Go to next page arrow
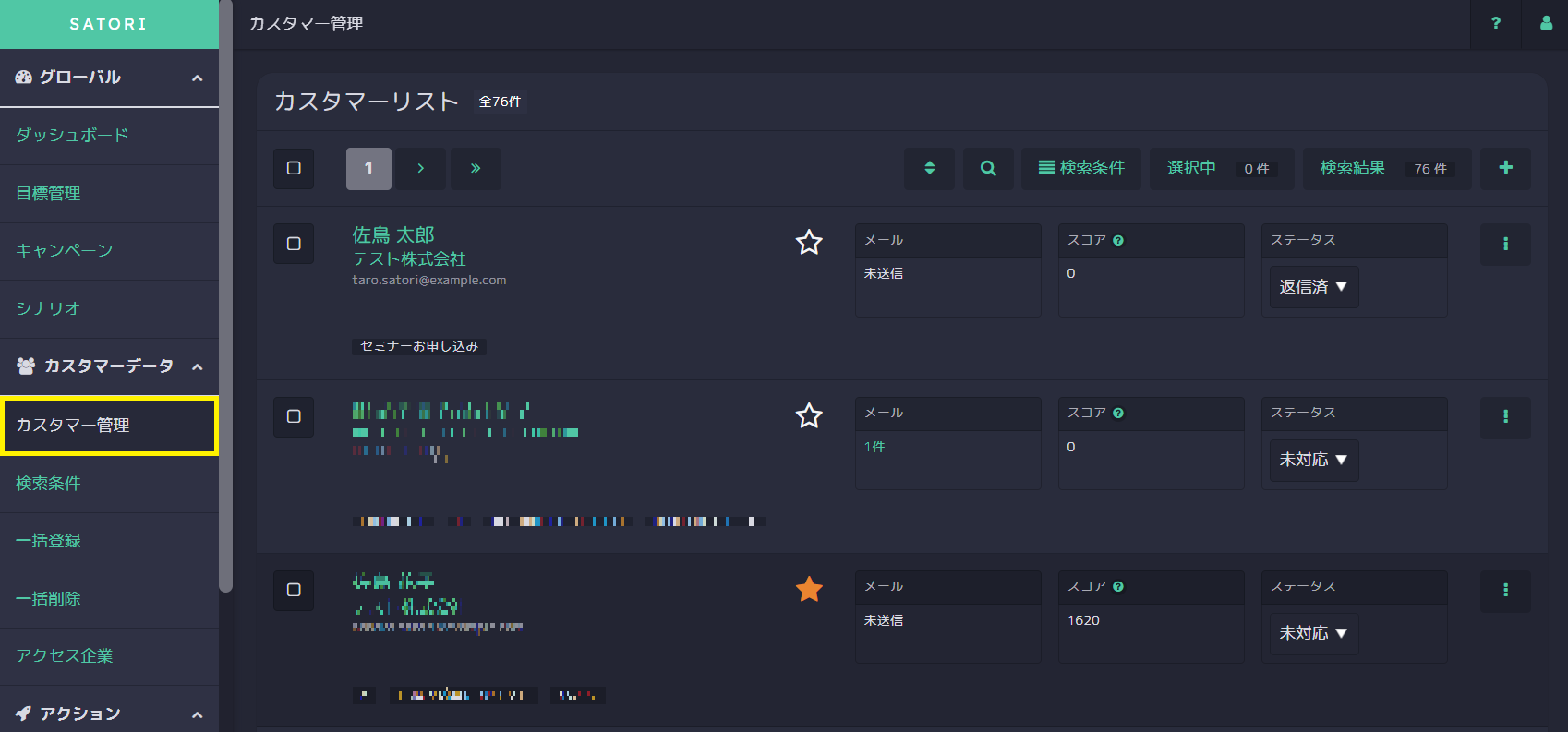The width and height of the screenshot is (1568, 732). (421, 168)
